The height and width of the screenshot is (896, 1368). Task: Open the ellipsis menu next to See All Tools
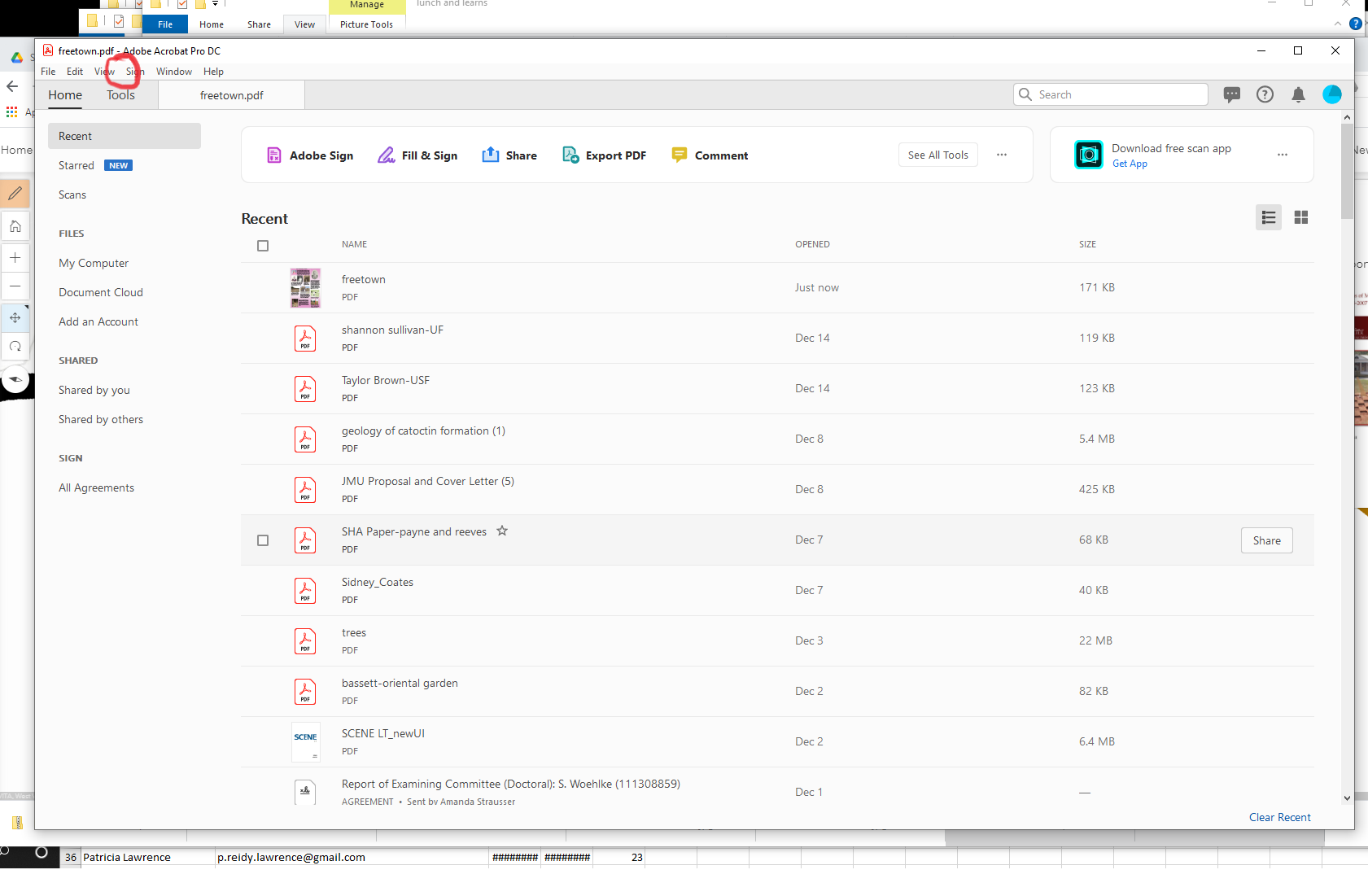[x=1002, y=154]
